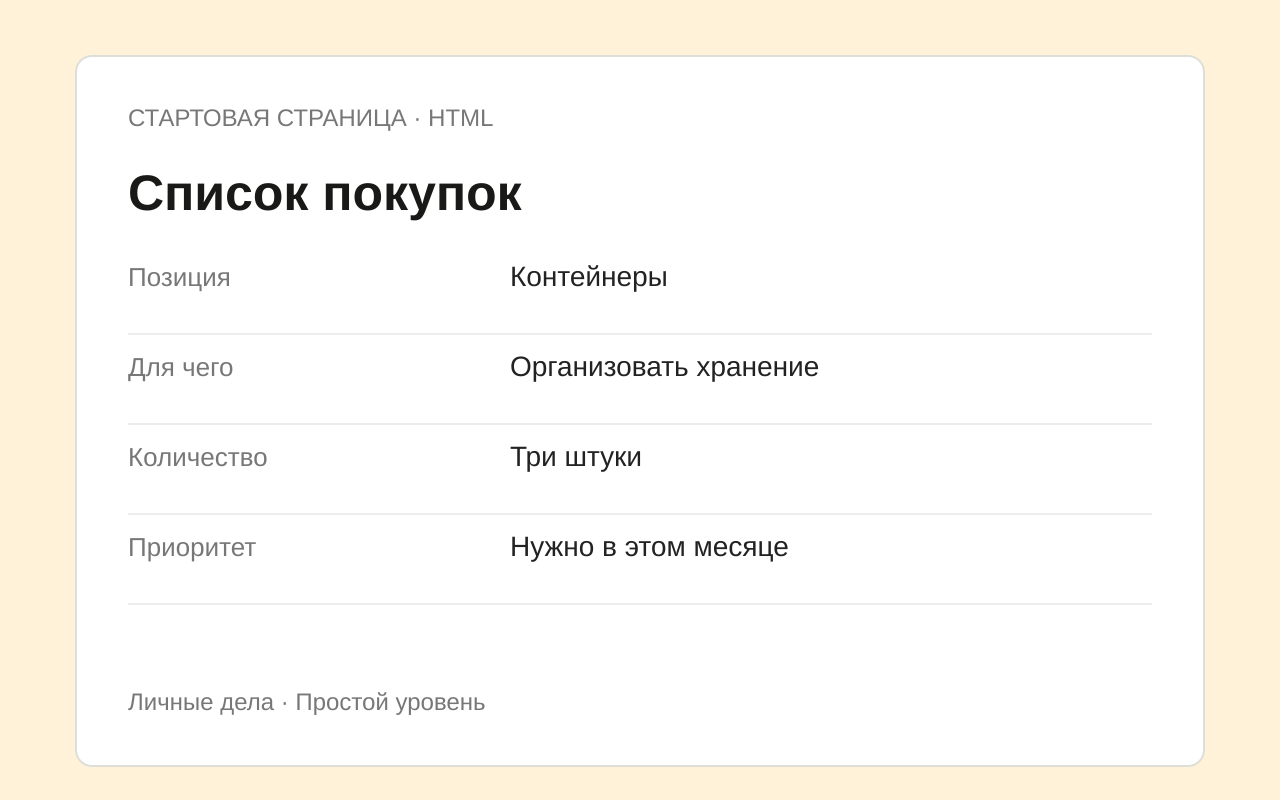
Task: Click the "Количество" label
Action: [197, 458]
